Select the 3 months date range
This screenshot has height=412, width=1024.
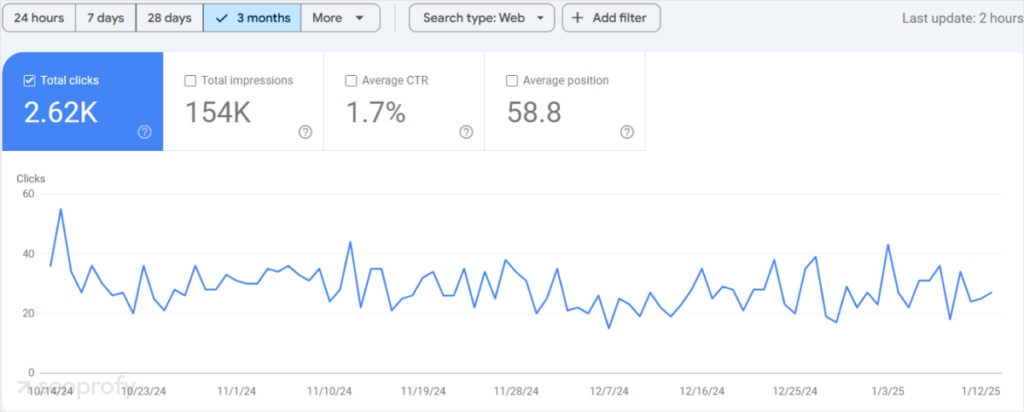252,18
